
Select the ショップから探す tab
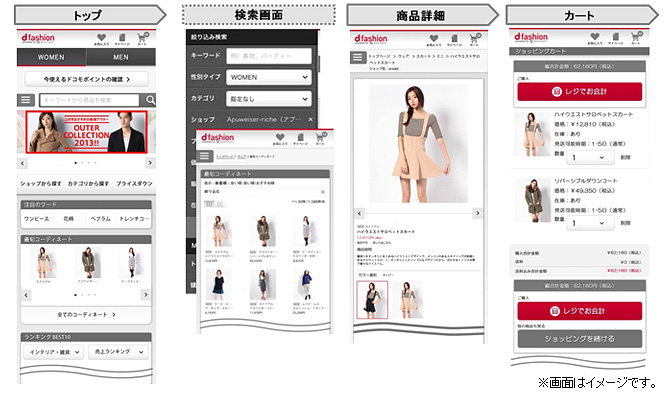click(41, 183)
